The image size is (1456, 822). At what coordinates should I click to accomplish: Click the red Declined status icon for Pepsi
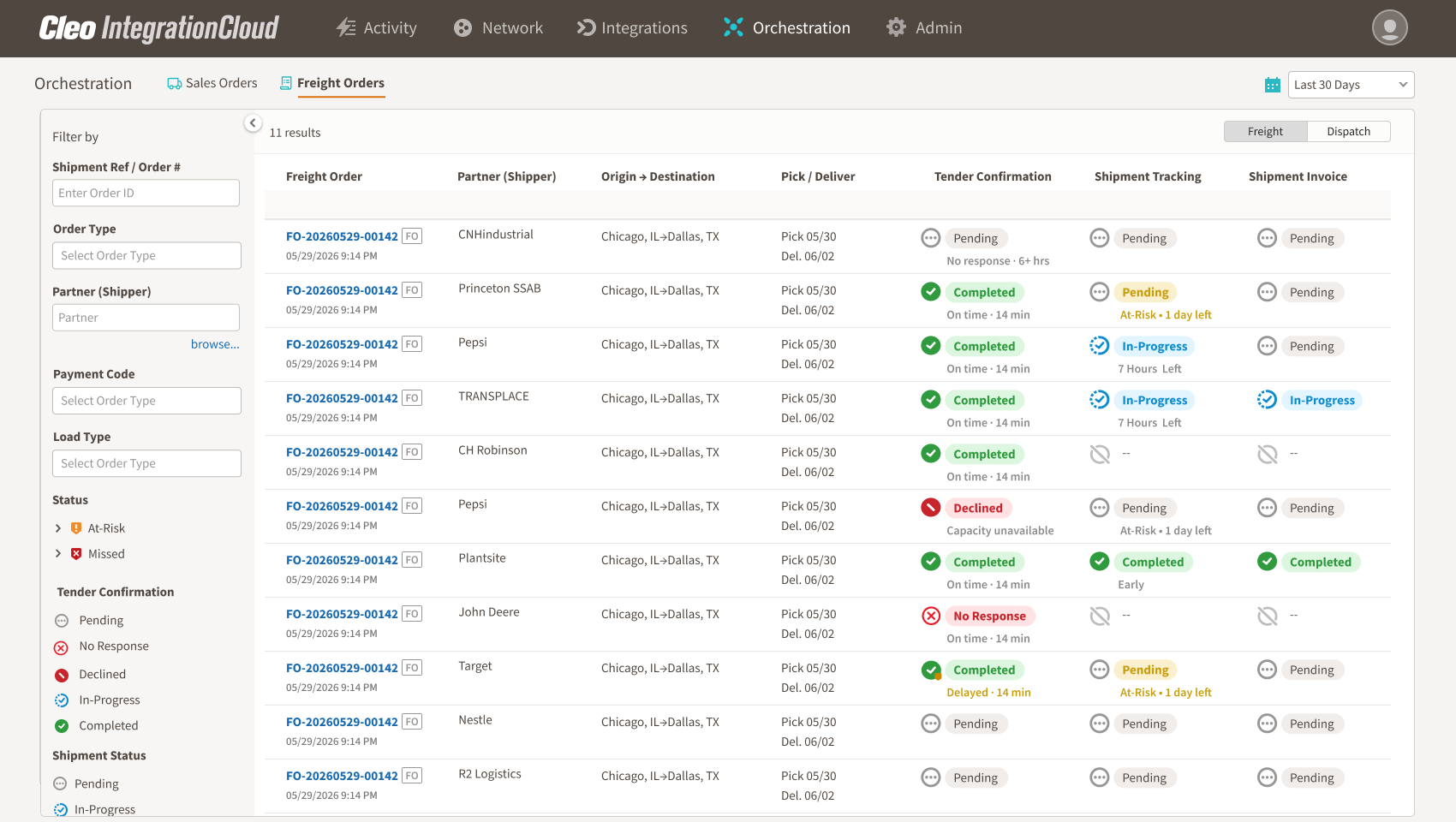click(x=931, y=508)
